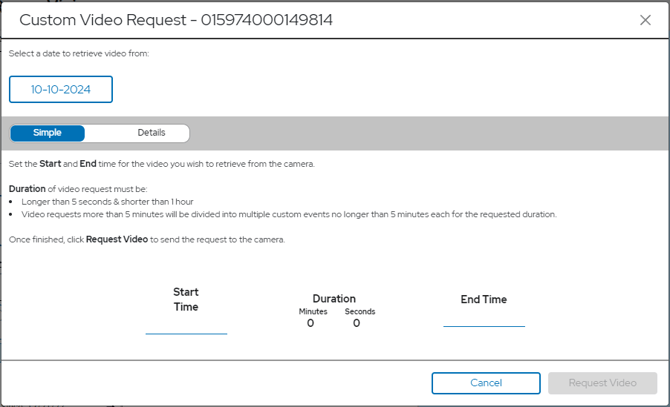Click the Minutes label under Duration
Image resolution: width=670 pixels, height=407 pixels.
[x=313, y=311]
